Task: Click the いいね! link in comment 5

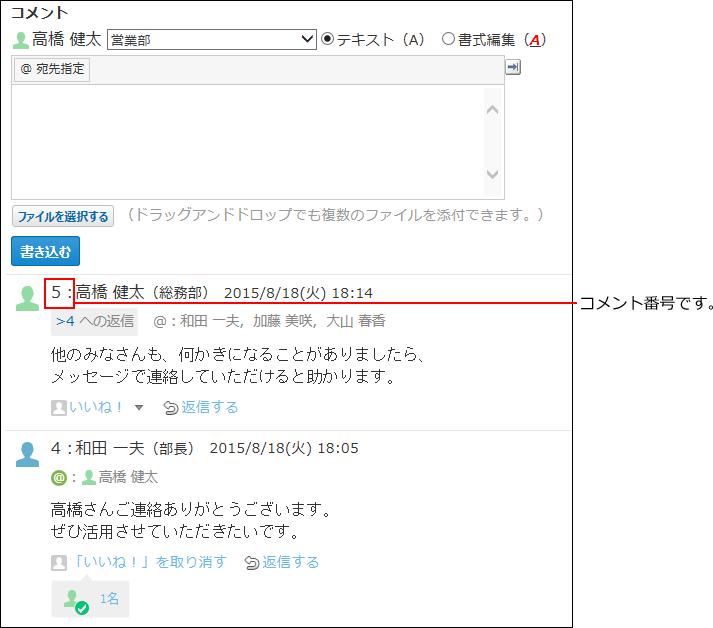Action: pyautogui.click(x=95, y=407)
